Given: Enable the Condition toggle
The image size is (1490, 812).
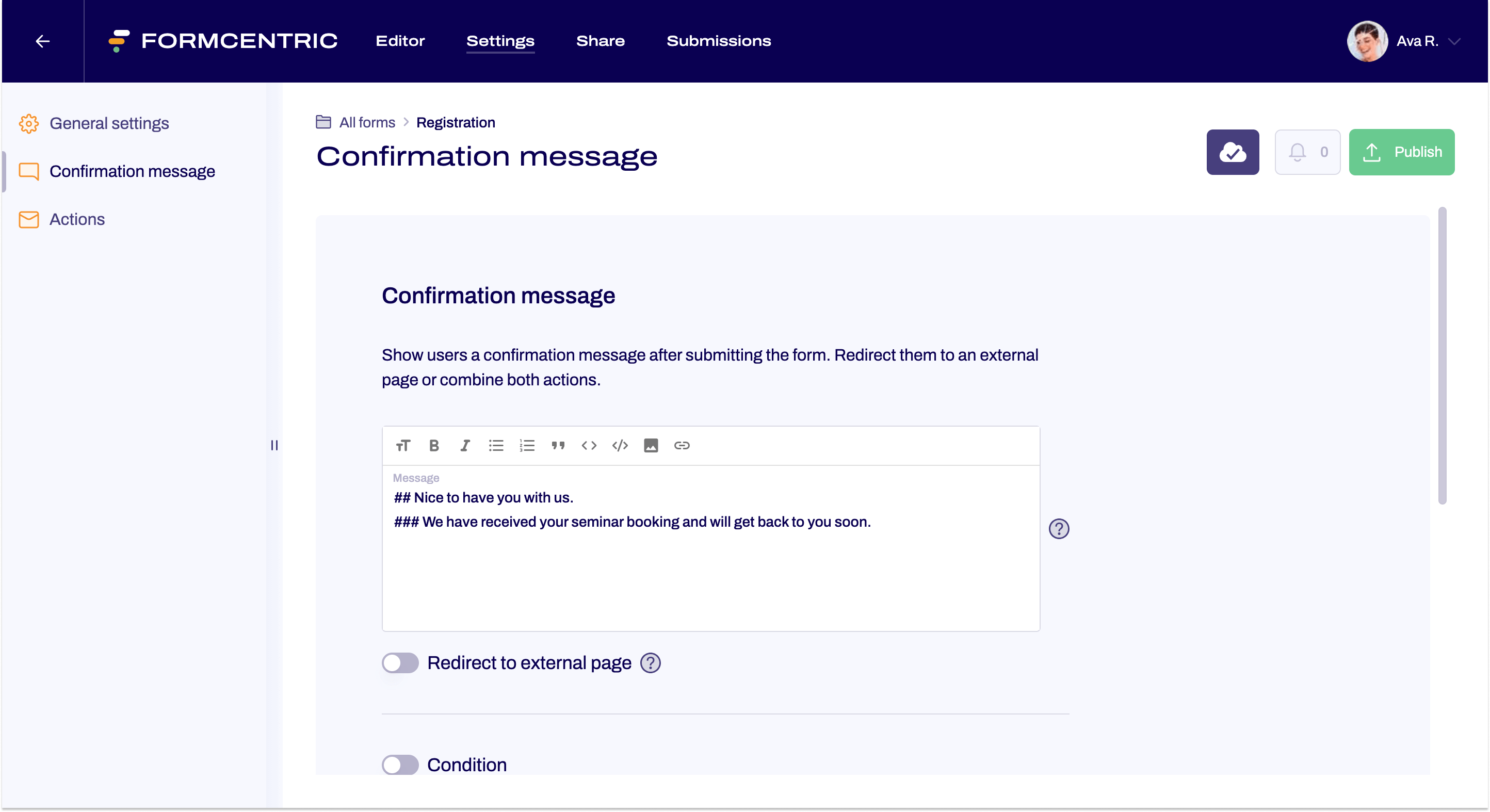Looking at the screenshot, I should point(400,765).
